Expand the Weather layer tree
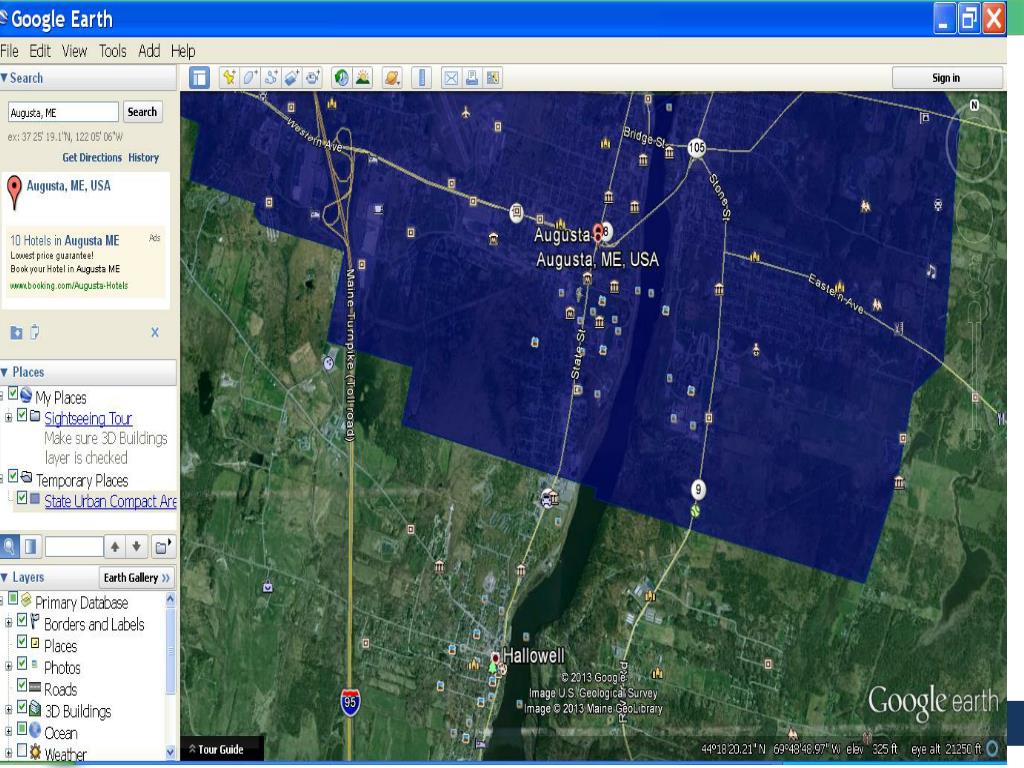1024x768 pixels. (8, 753)
